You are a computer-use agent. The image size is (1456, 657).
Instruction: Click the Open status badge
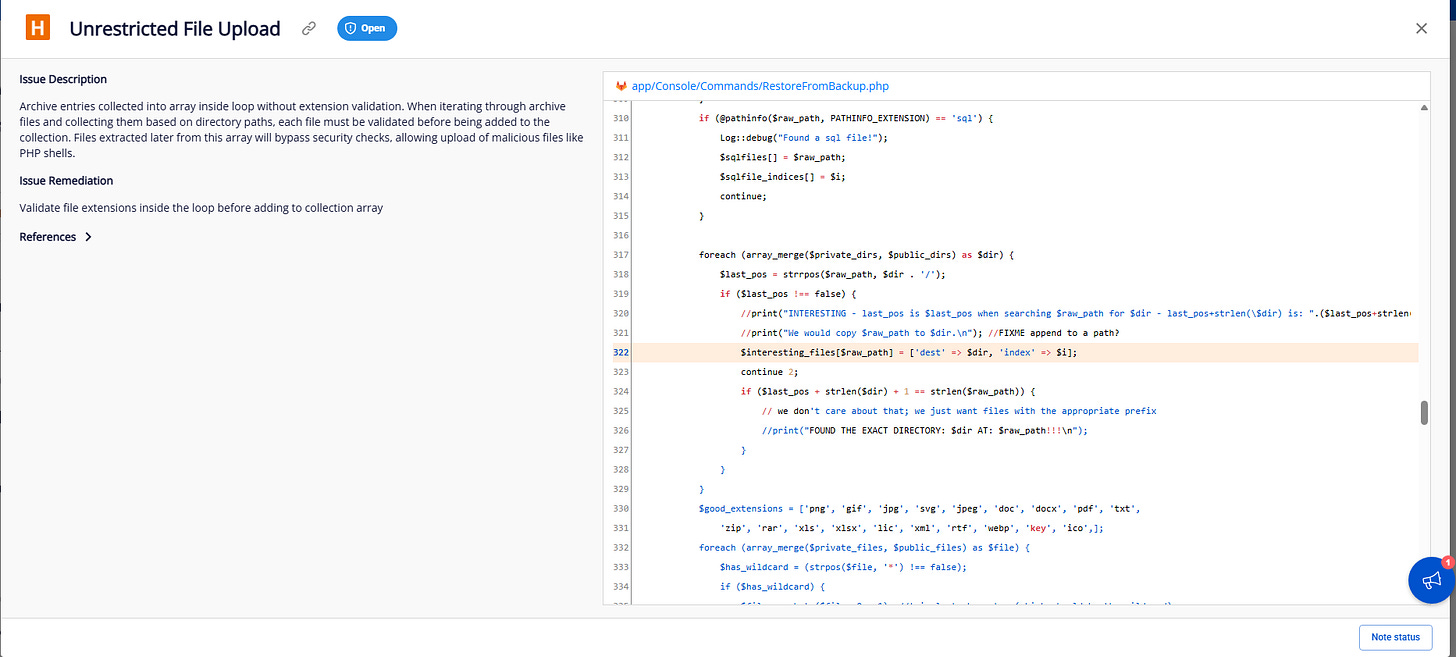tap(367, 29)
